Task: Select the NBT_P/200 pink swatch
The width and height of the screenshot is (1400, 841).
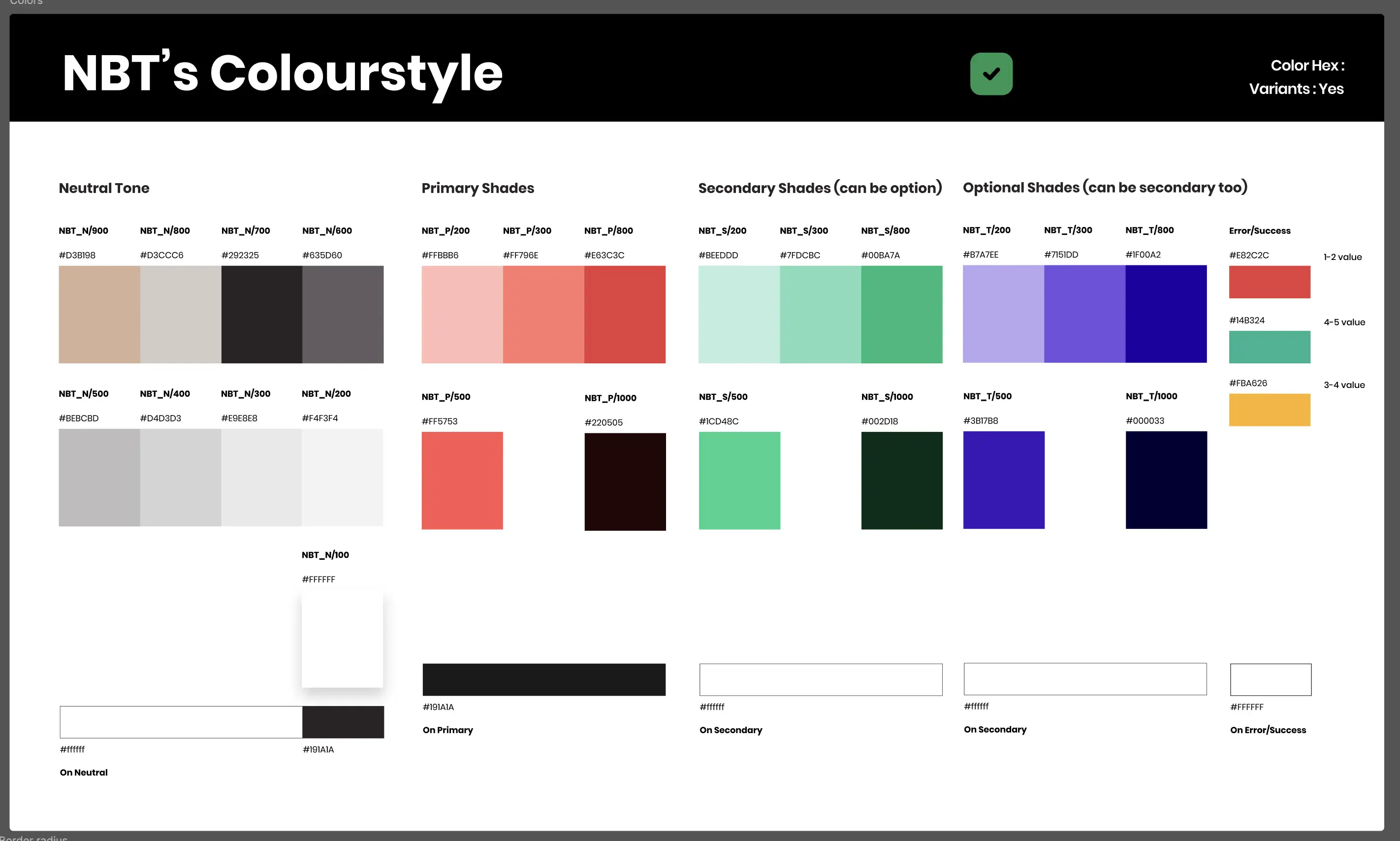Action: 462,315
